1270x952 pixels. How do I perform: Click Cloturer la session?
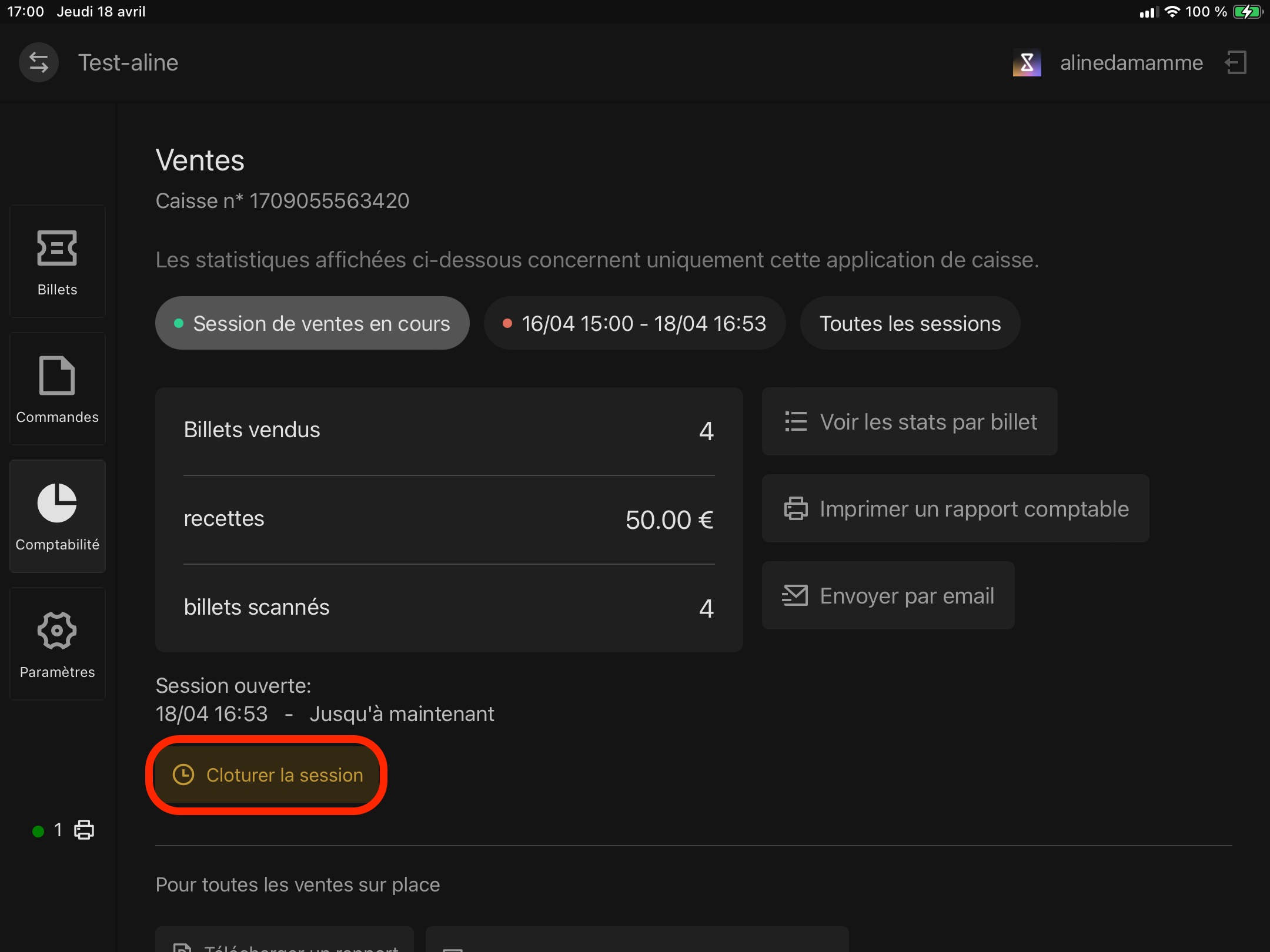coord(267,775)
